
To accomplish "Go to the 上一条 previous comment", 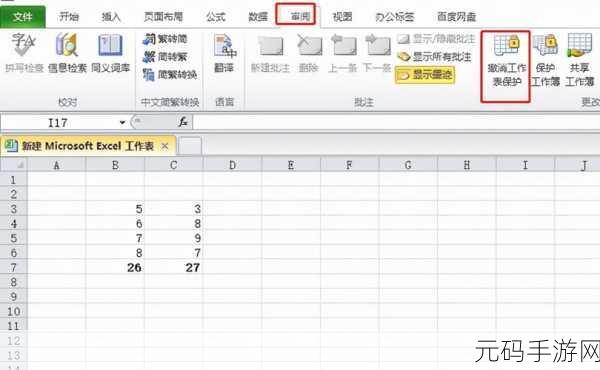I will click(343, 53).
